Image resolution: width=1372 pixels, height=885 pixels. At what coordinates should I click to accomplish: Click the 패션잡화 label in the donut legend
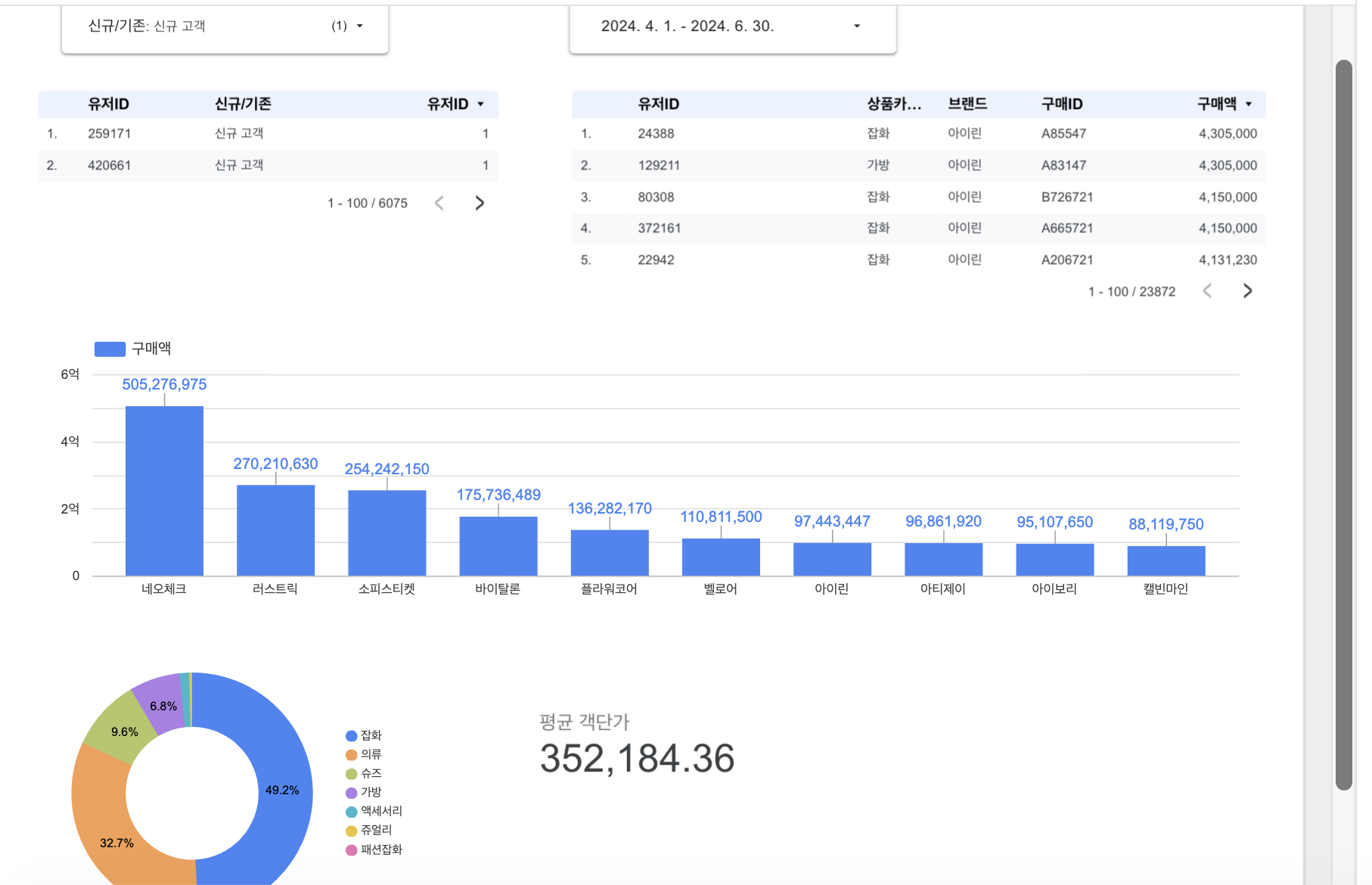382,849
